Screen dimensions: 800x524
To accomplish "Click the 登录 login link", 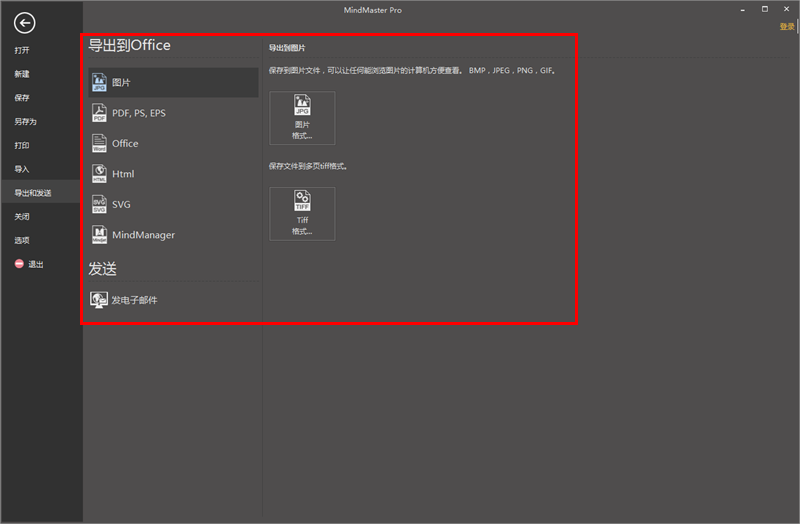I will (x=786, y=27).
